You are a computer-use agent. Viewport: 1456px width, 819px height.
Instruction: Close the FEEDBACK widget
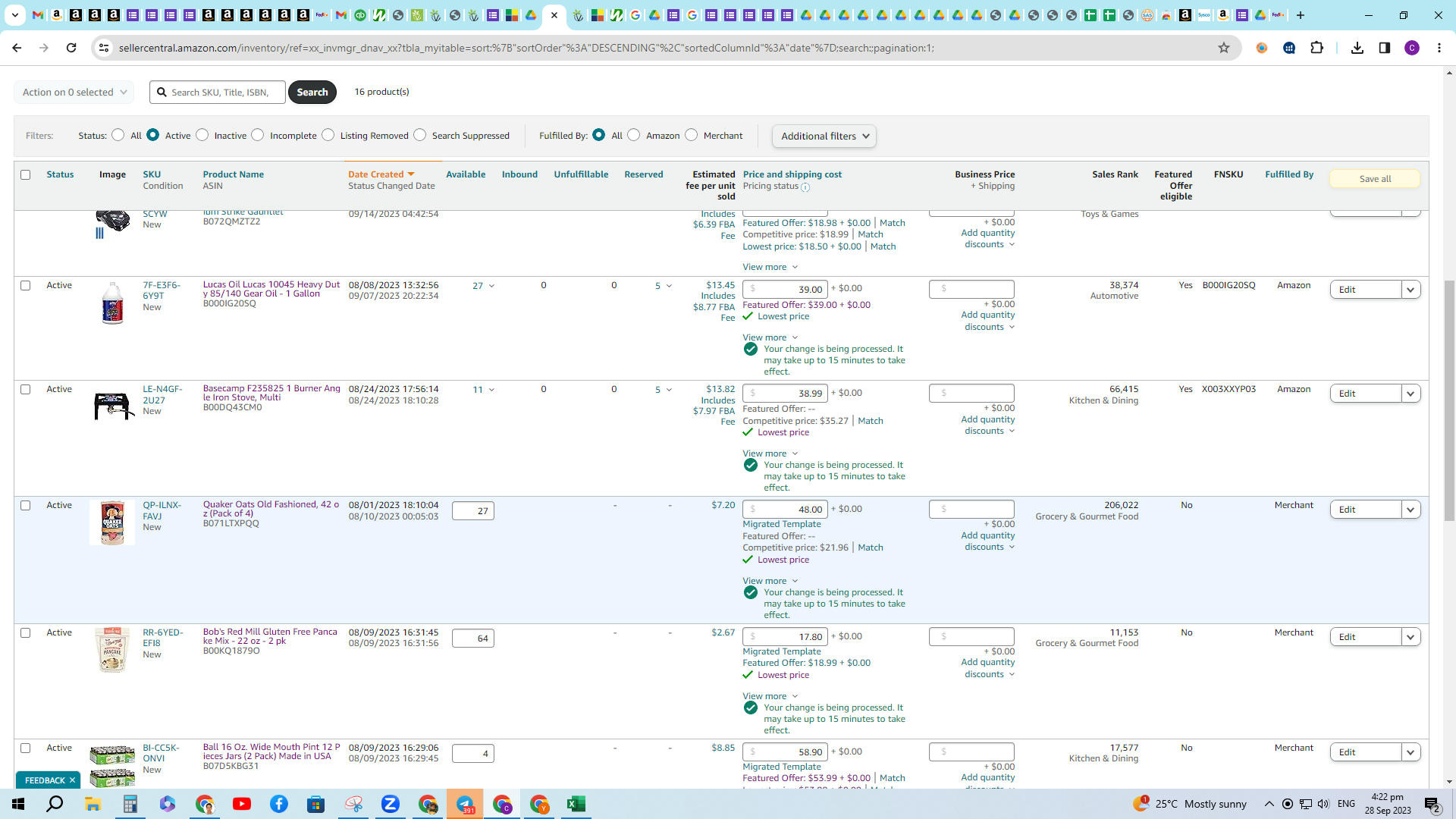(72, 780)
